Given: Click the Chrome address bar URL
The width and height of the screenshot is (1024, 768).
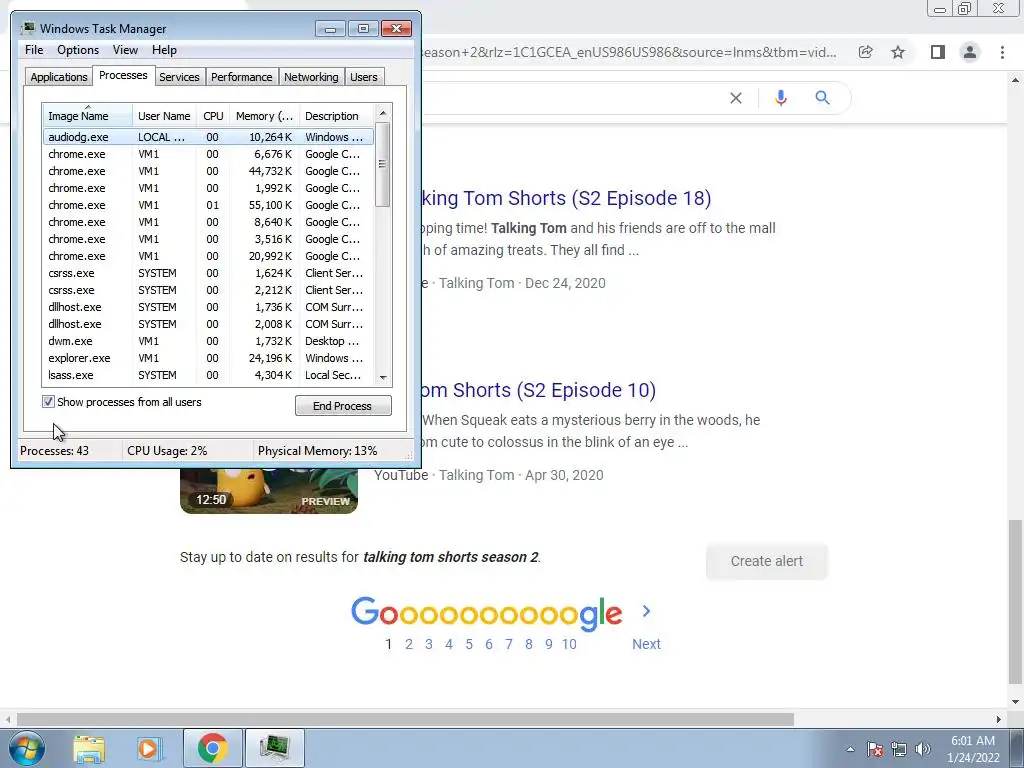Looking at the screenshot, I should (x=629, y=52).
